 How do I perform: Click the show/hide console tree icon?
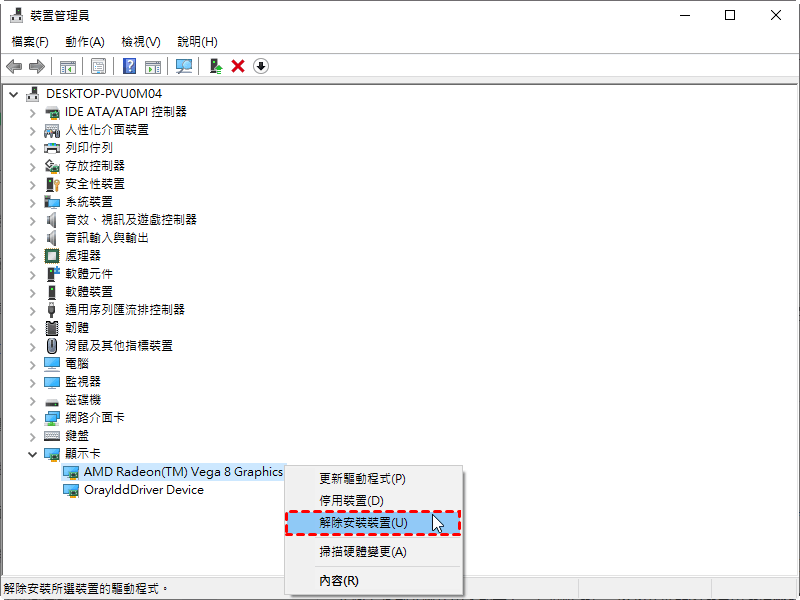68,66
